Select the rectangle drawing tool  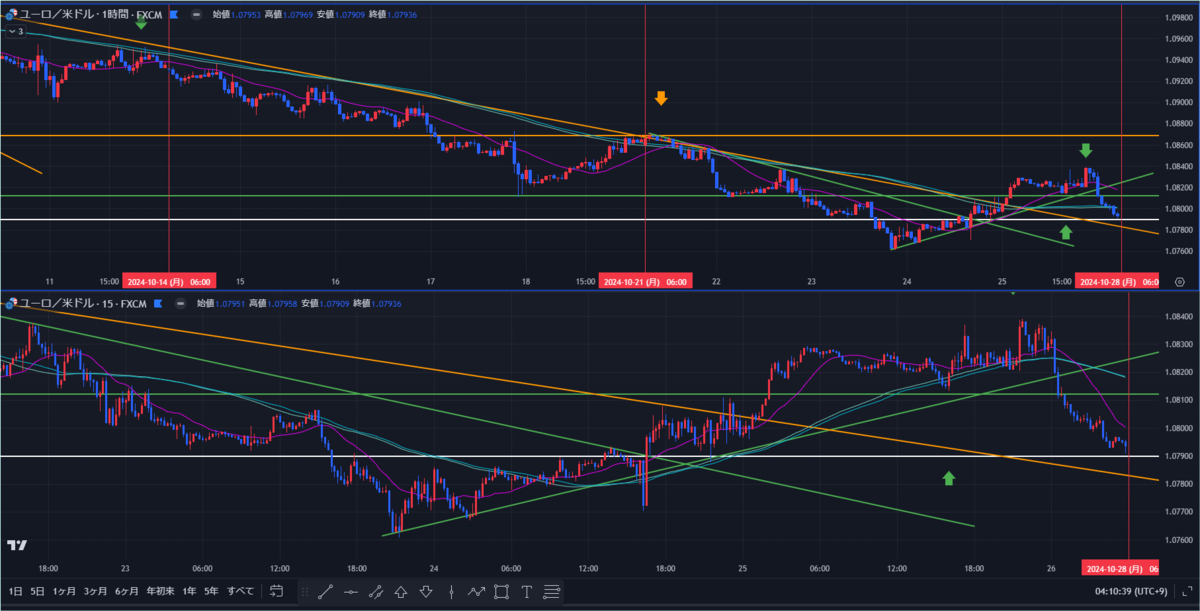click(501, 591)
